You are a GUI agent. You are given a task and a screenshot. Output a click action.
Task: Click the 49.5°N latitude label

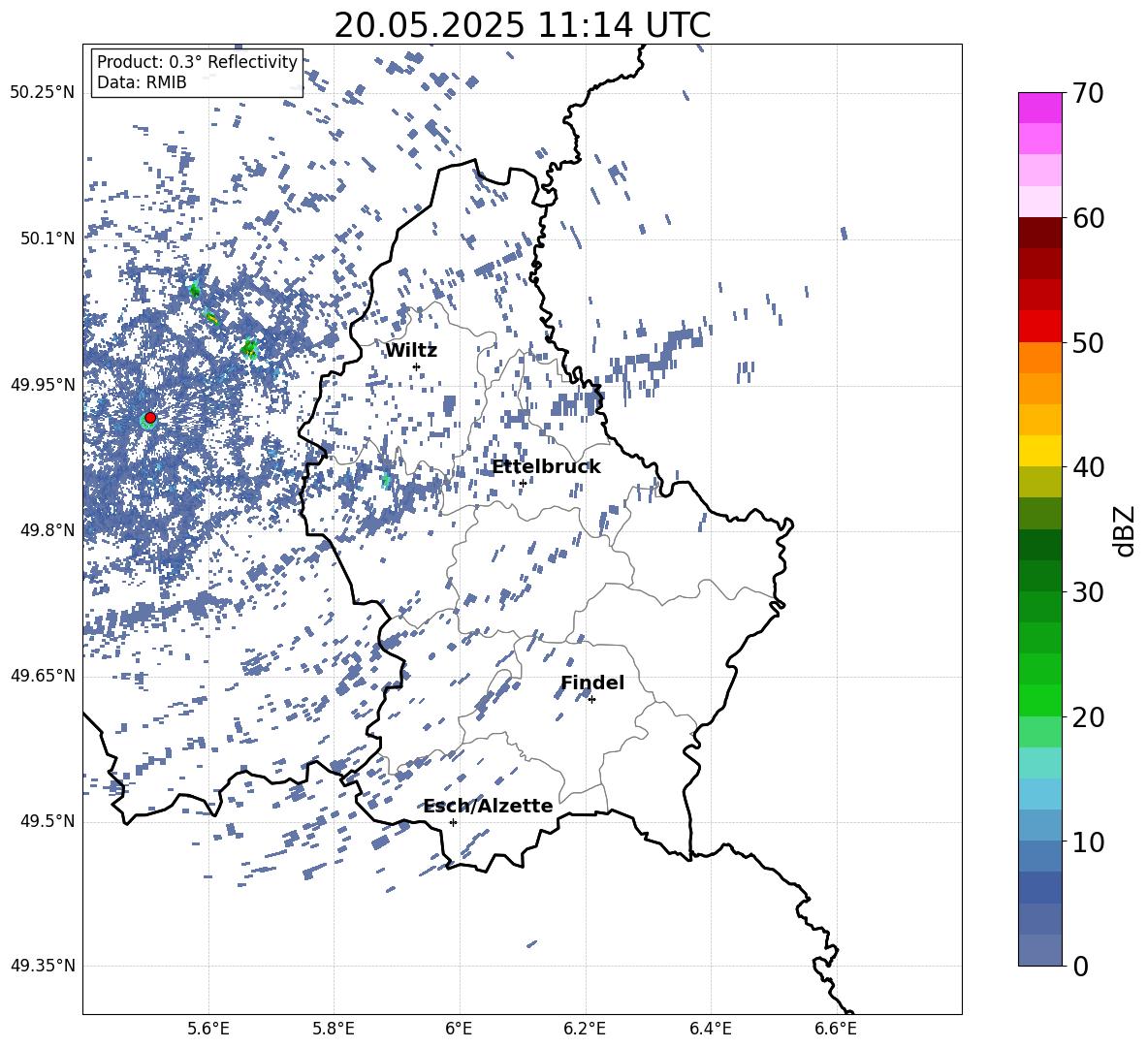click(x=48, y=821)
